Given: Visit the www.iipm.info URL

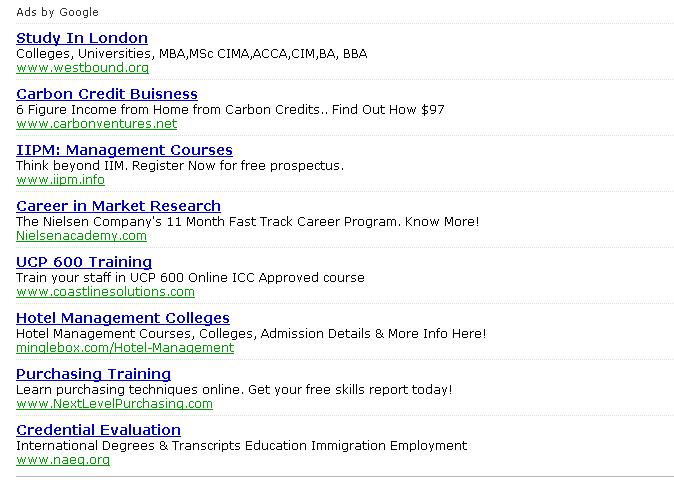Looking at the screenshot, I should point(61,180).
